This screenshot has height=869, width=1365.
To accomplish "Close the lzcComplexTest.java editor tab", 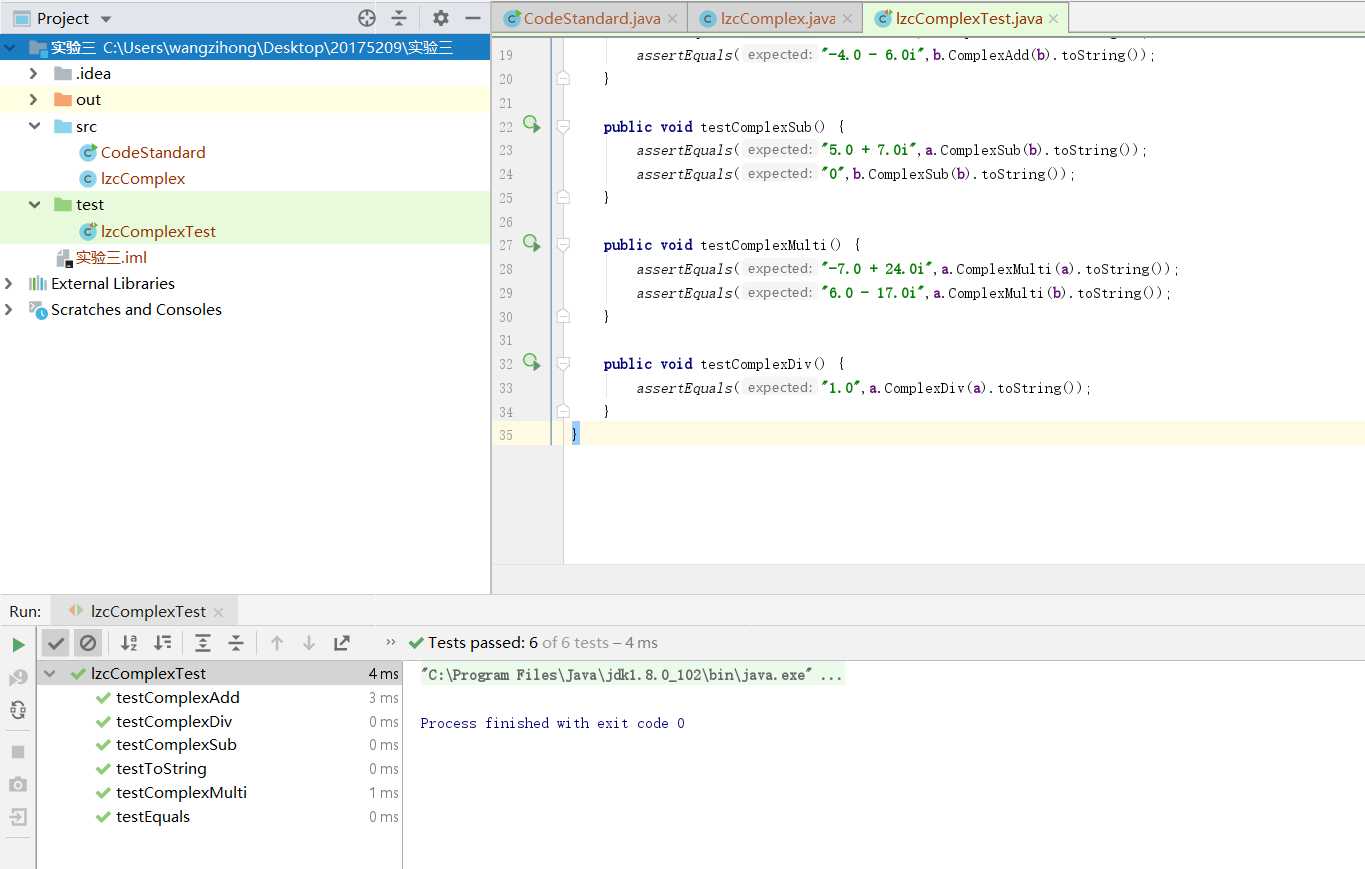I will tap(1053, 19).
